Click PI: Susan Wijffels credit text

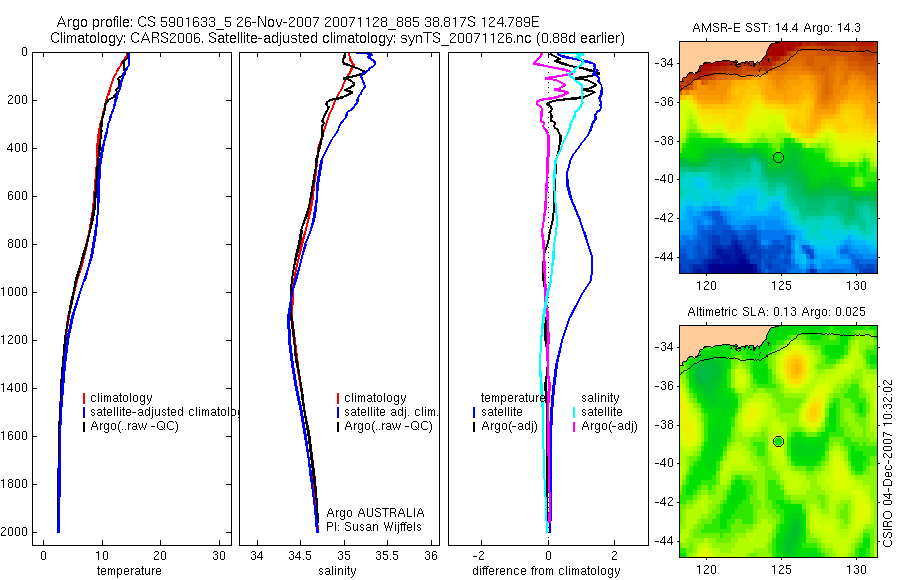tap(374, 527)
